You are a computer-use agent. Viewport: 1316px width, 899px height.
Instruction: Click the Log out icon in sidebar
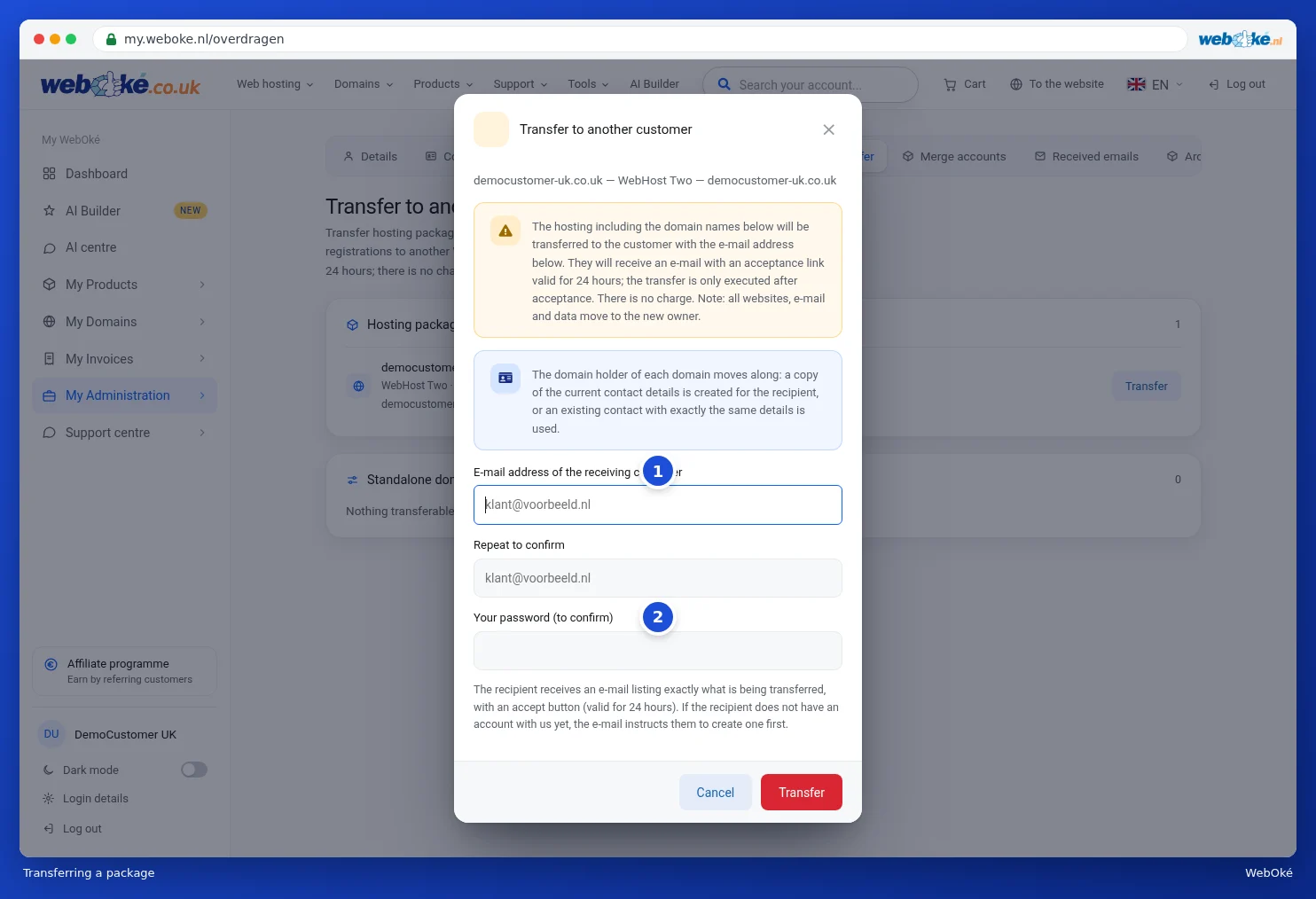48,829
